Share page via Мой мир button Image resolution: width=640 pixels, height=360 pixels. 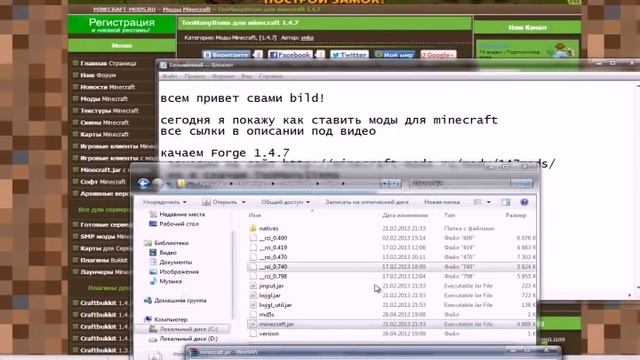pyautogui.click(x=394, y=55)
